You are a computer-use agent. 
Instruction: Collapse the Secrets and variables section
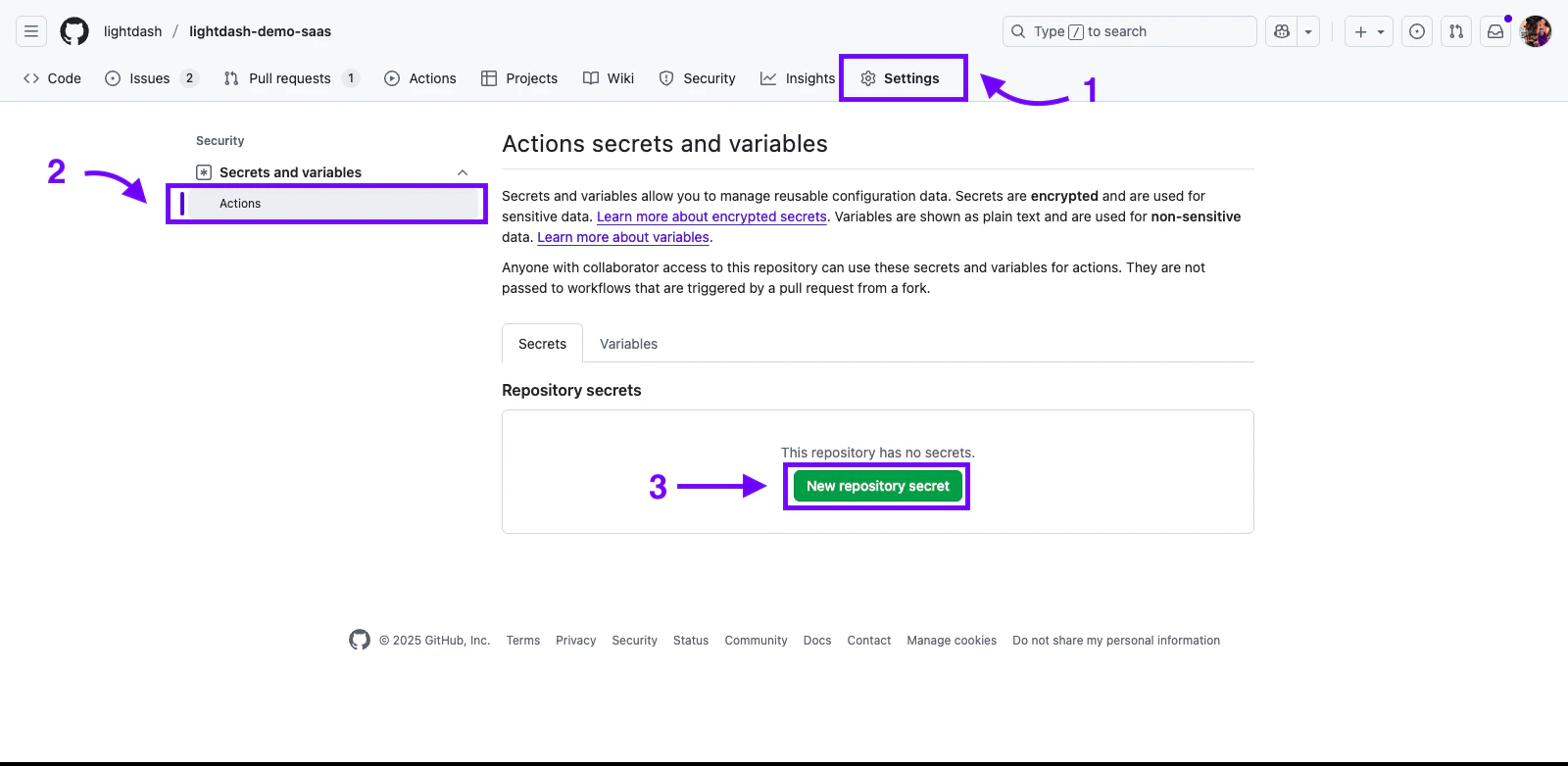(463, 172)
